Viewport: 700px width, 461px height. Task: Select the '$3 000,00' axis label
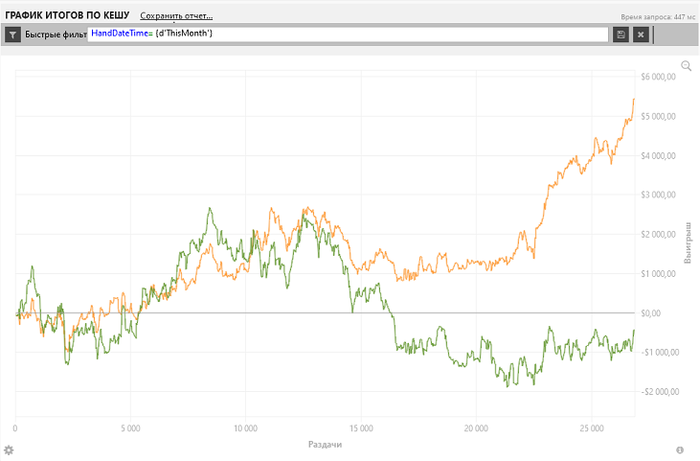click(x=658, y=195)
